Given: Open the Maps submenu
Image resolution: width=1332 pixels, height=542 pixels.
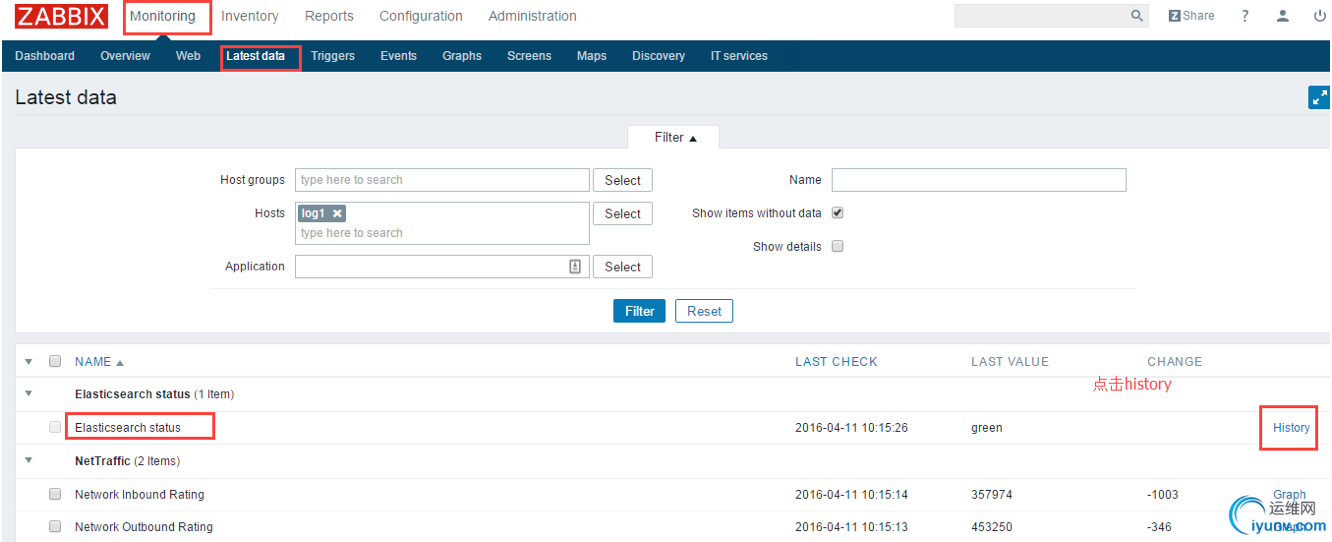Looking at the screenshot, I should point(592,56).
